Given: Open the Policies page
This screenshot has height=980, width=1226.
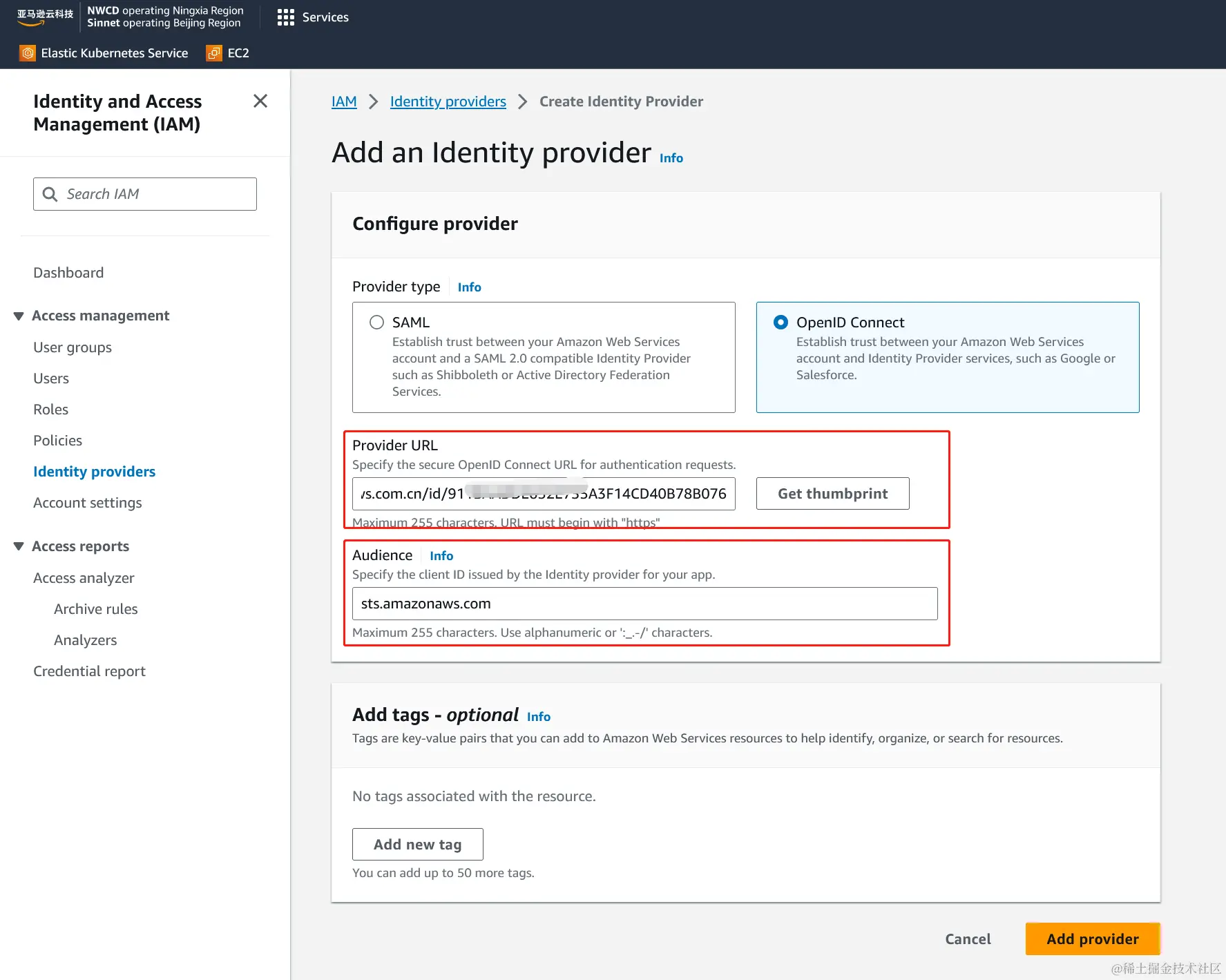Looking at the screenshot, I should click(x=58, y=441).
